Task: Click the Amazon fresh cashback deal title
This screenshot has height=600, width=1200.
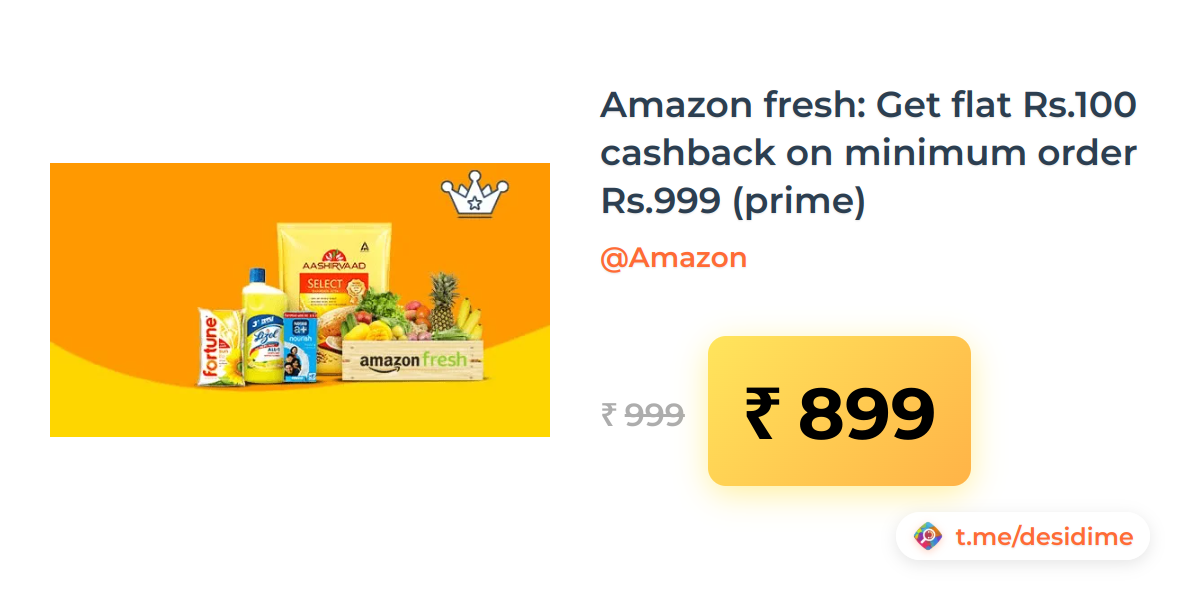Action: 869,153
